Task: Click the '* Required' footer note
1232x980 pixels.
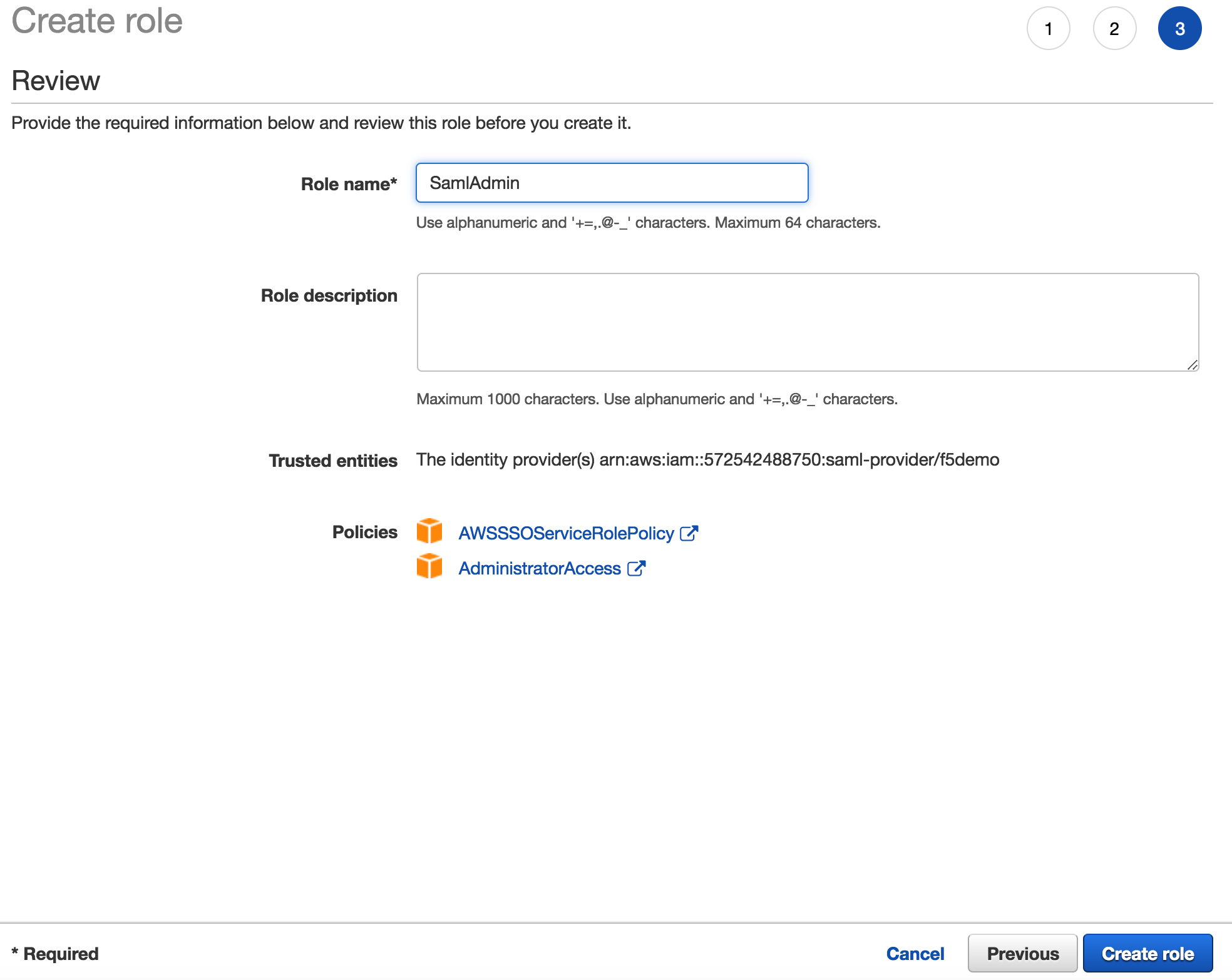Action: point(55,954)
